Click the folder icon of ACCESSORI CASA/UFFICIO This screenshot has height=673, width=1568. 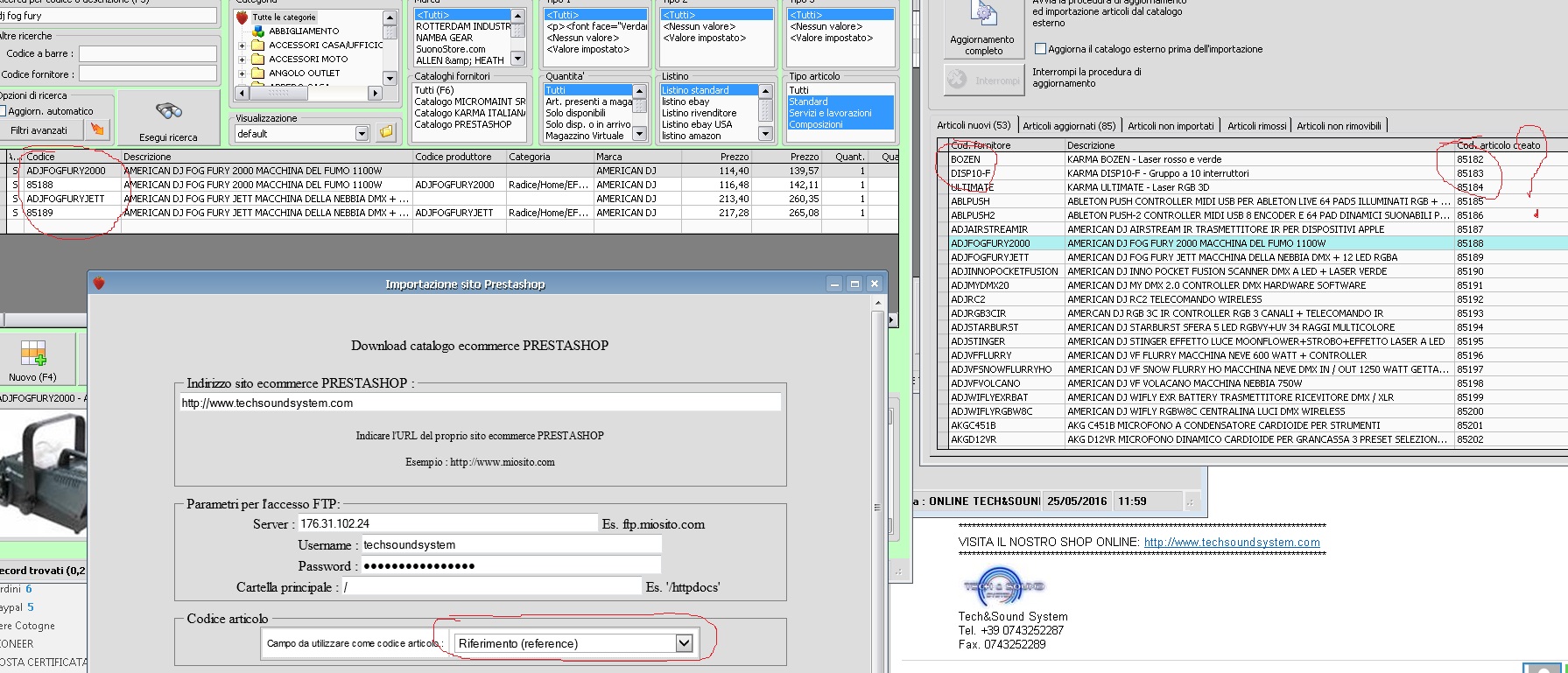click(258, 45)
